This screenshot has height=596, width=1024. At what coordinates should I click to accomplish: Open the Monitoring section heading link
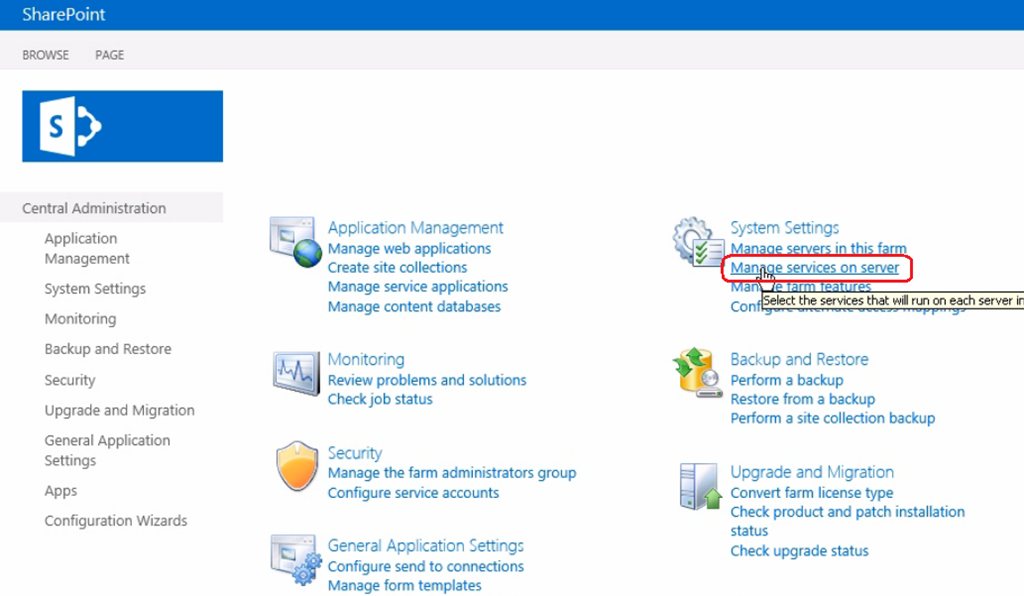tap(366, 359)
